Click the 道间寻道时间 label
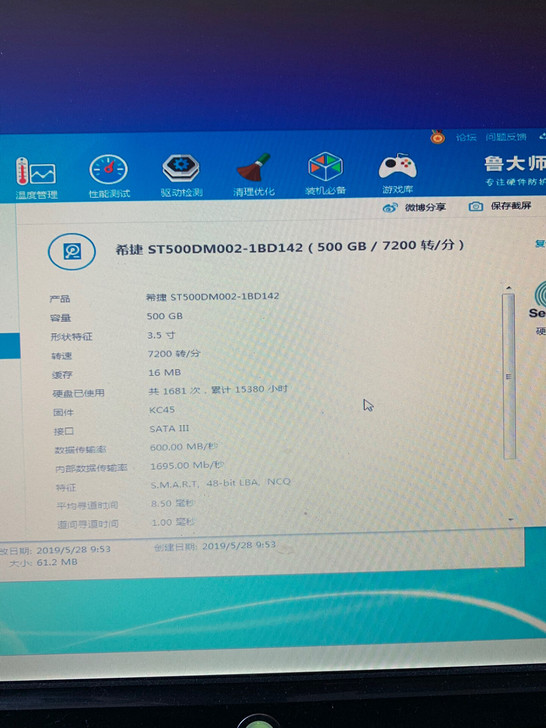546x728 pixels. [x=88, y=524]
